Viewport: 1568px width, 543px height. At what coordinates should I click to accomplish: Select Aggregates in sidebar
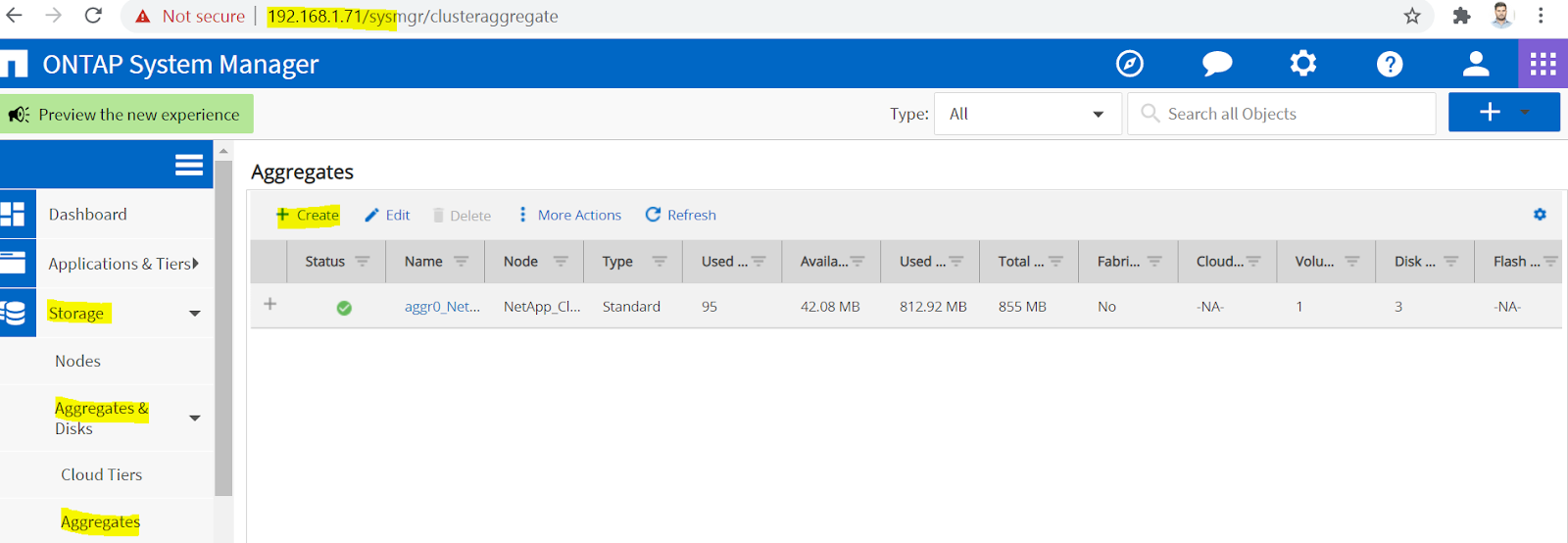click(100, 521)
